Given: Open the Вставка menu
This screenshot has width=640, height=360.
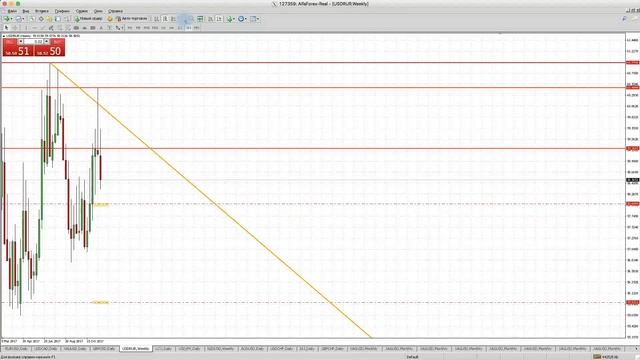Looking at the screenshot, I should (42, 11).
